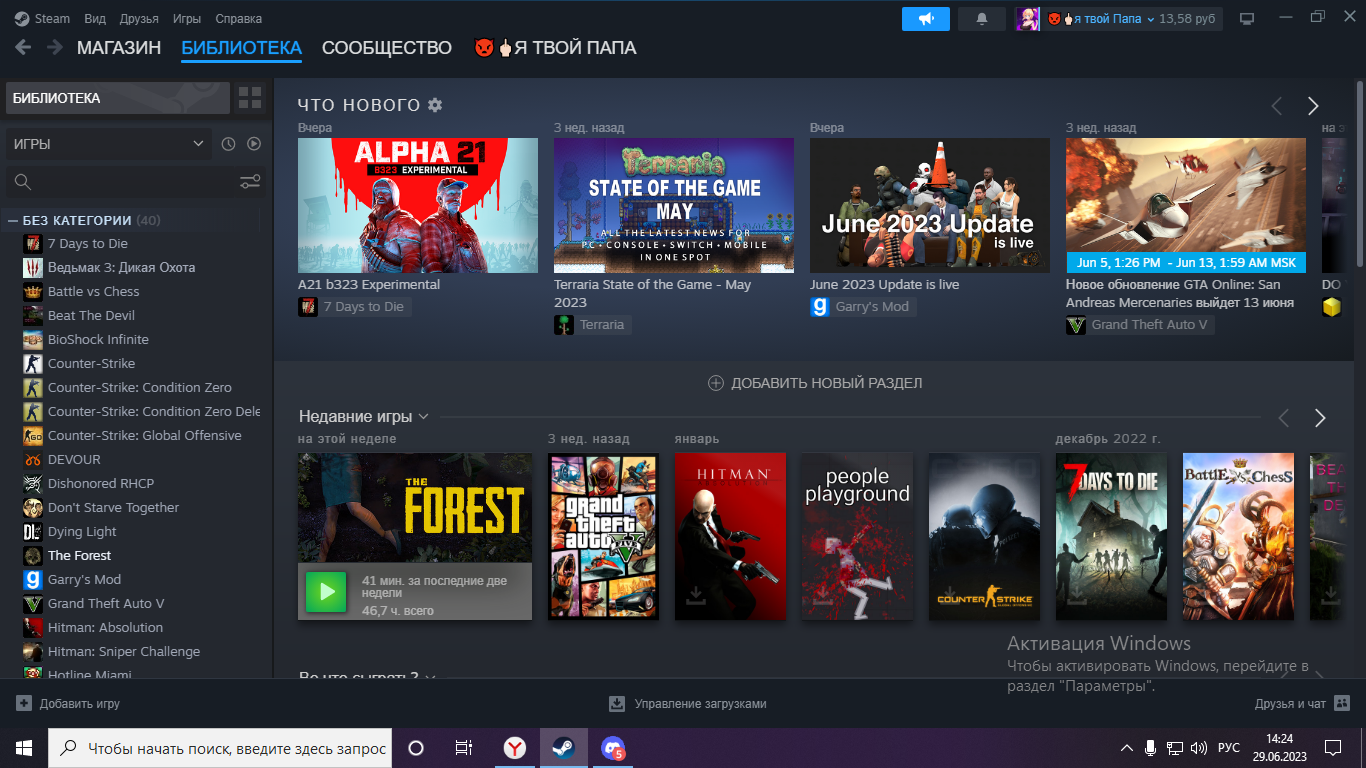Click the Garry's Mod news tag
Image resolution: width=1366 pixels, height=768 pixels.
click(862, 307)
